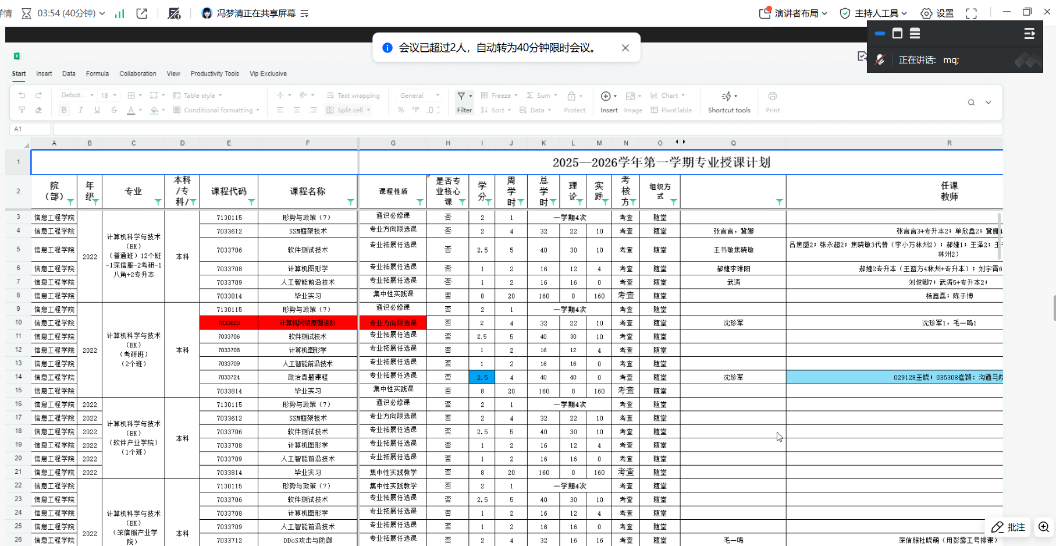Open the General number format dropdown

[418, 96]
